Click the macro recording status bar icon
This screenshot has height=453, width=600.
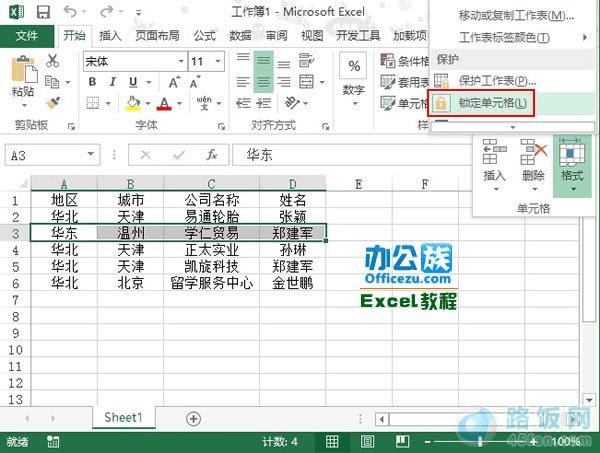coord(53,442)
